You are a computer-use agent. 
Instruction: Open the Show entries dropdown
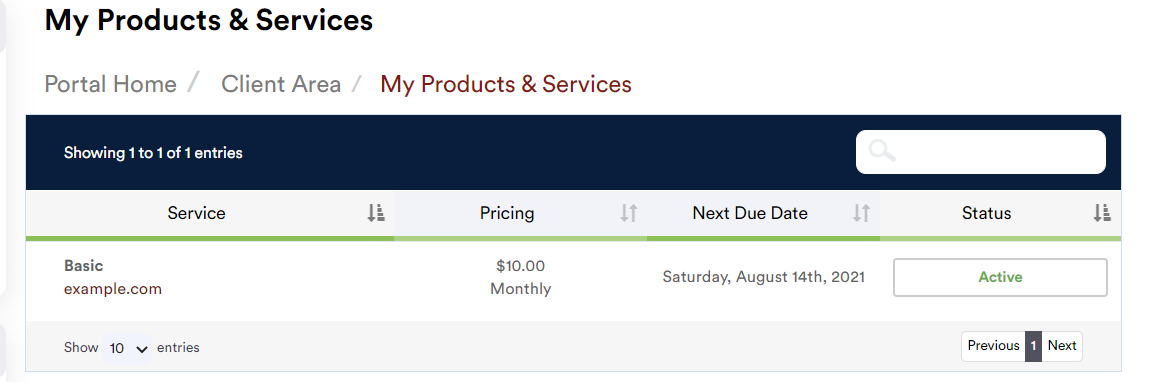click(x=127, y=348)
